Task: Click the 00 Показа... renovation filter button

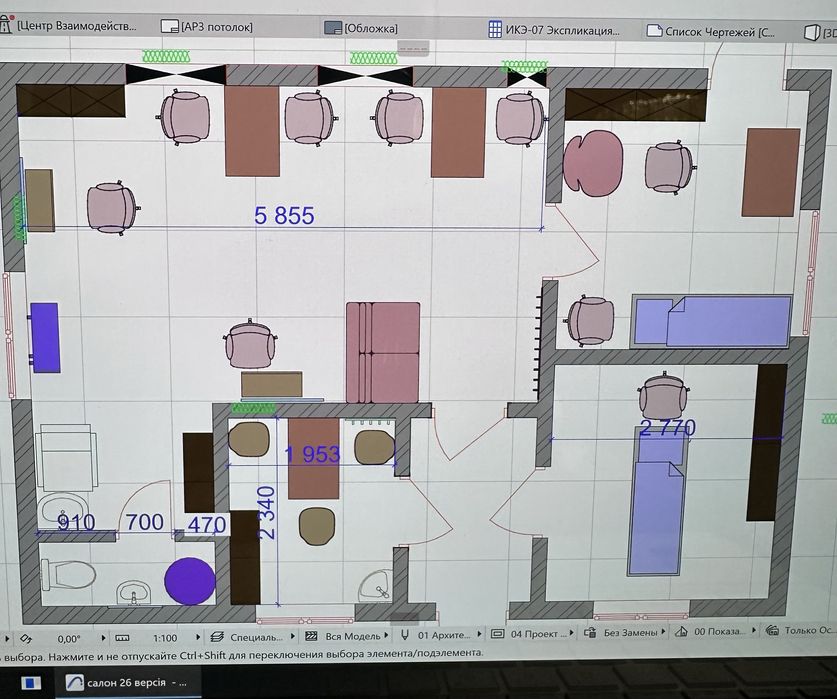Action: point(711,632)
